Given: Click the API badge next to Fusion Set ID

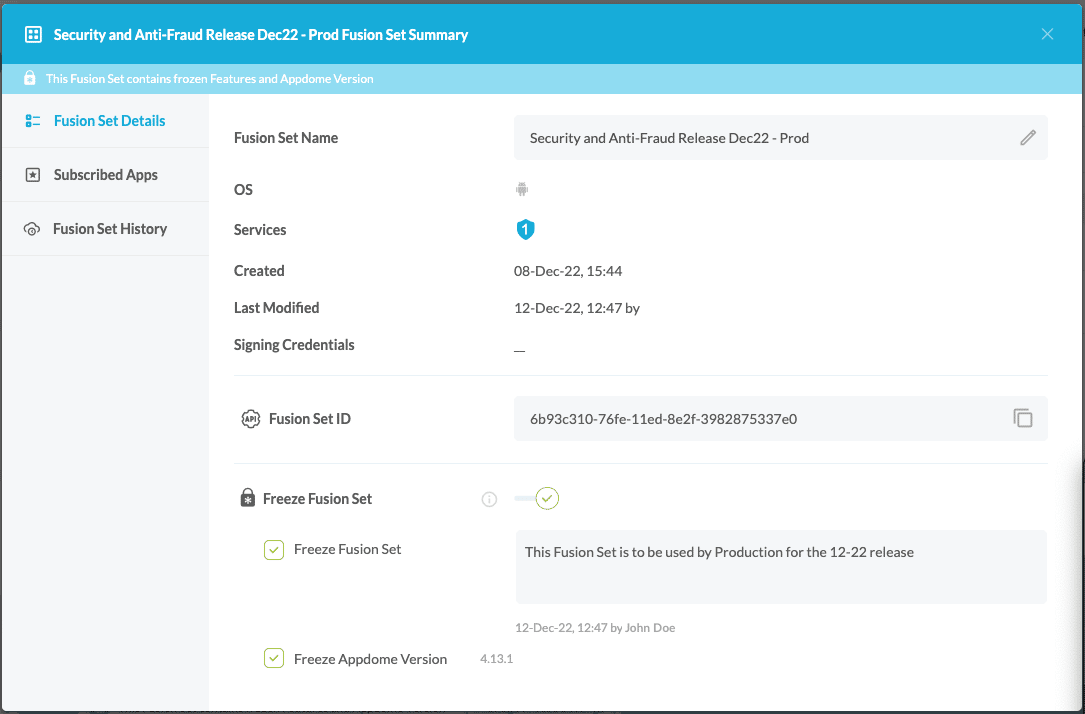Looking at the screenshot, I should click(250, 418).
